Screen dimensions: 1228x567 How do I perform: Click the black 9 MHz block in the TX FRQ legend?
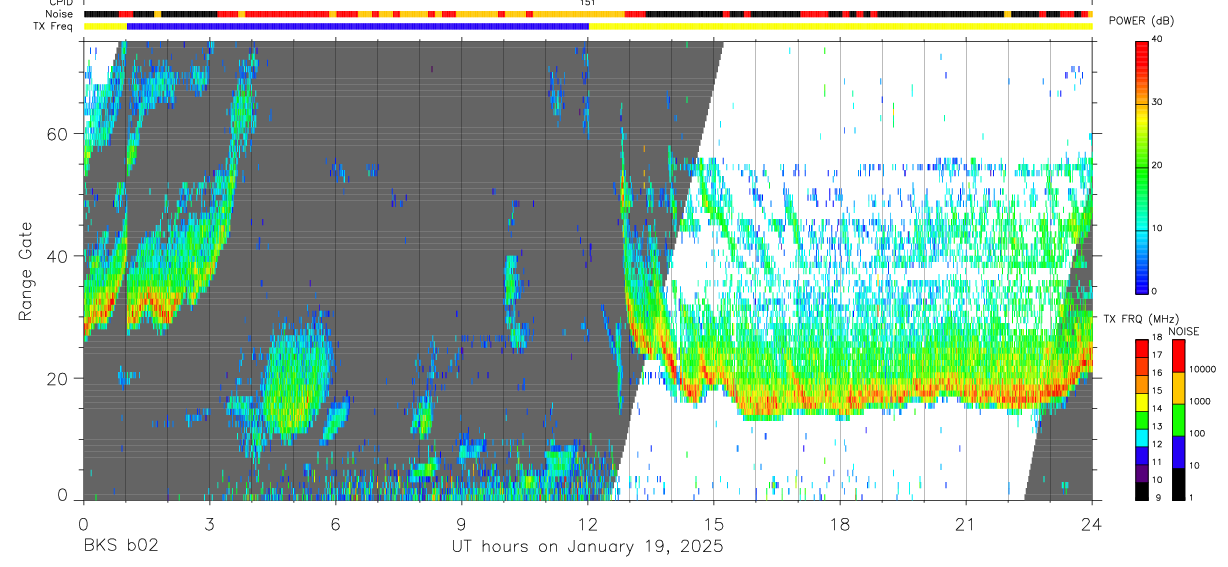point(1142,493)
